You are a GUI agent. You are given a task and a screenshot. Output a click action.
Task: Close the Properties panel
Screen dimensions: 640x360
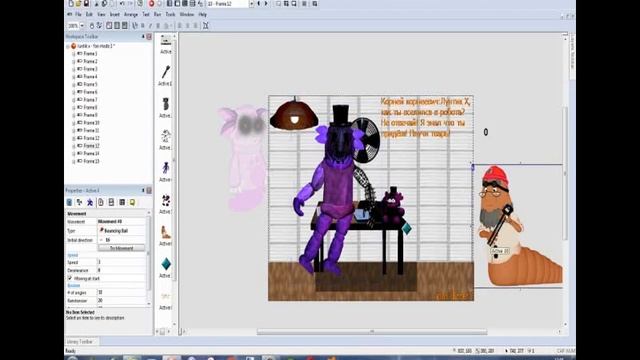[x=149, y=191]
